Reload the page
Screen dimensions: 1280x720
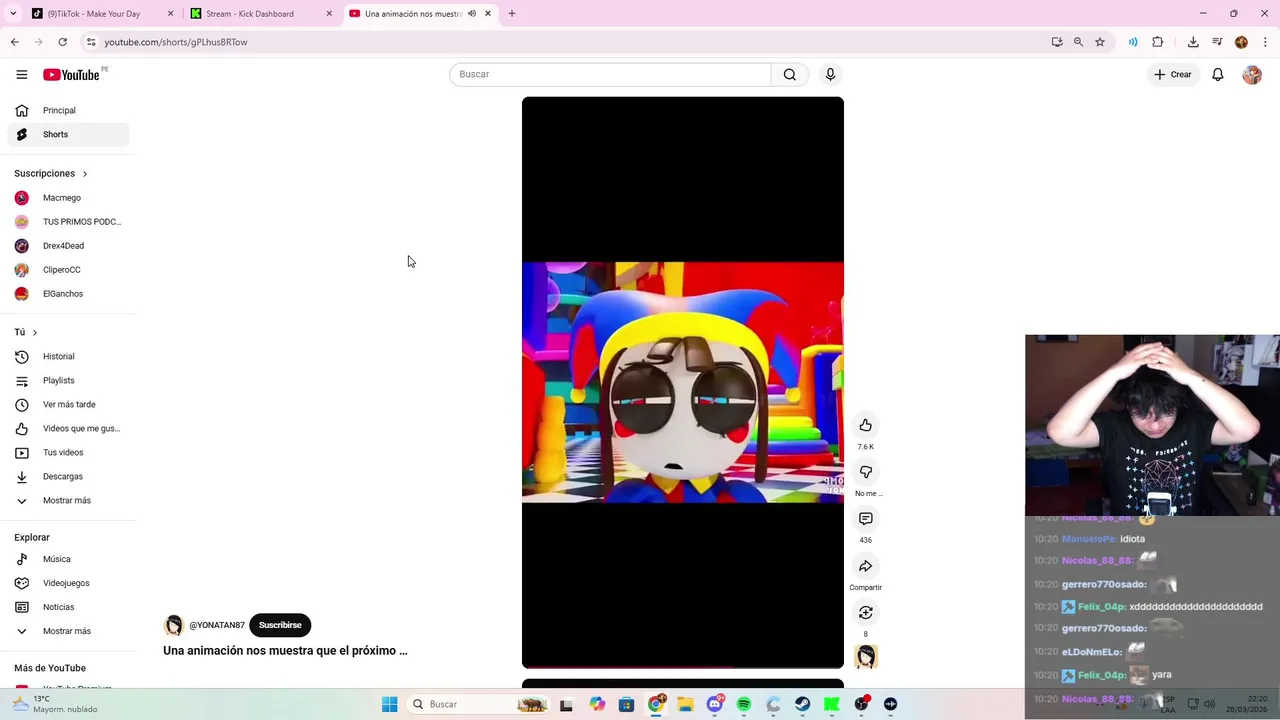tap(62, 42)
